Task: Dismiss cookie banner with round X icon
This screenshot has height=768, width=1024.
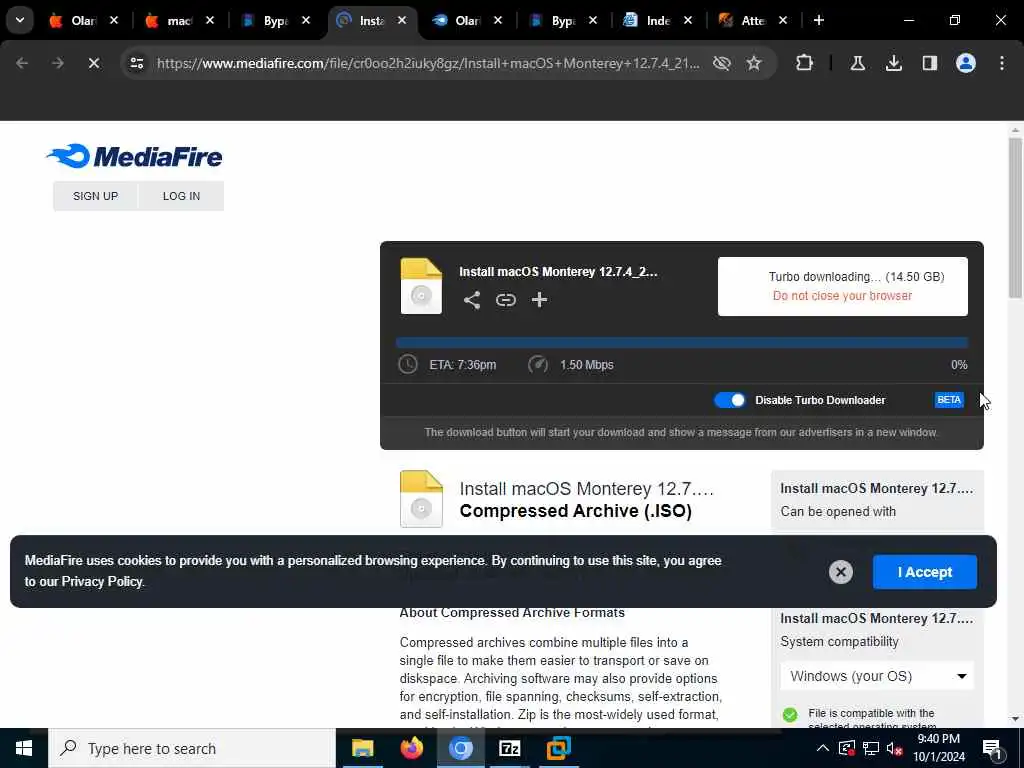Action: click(x=840, y=572)
